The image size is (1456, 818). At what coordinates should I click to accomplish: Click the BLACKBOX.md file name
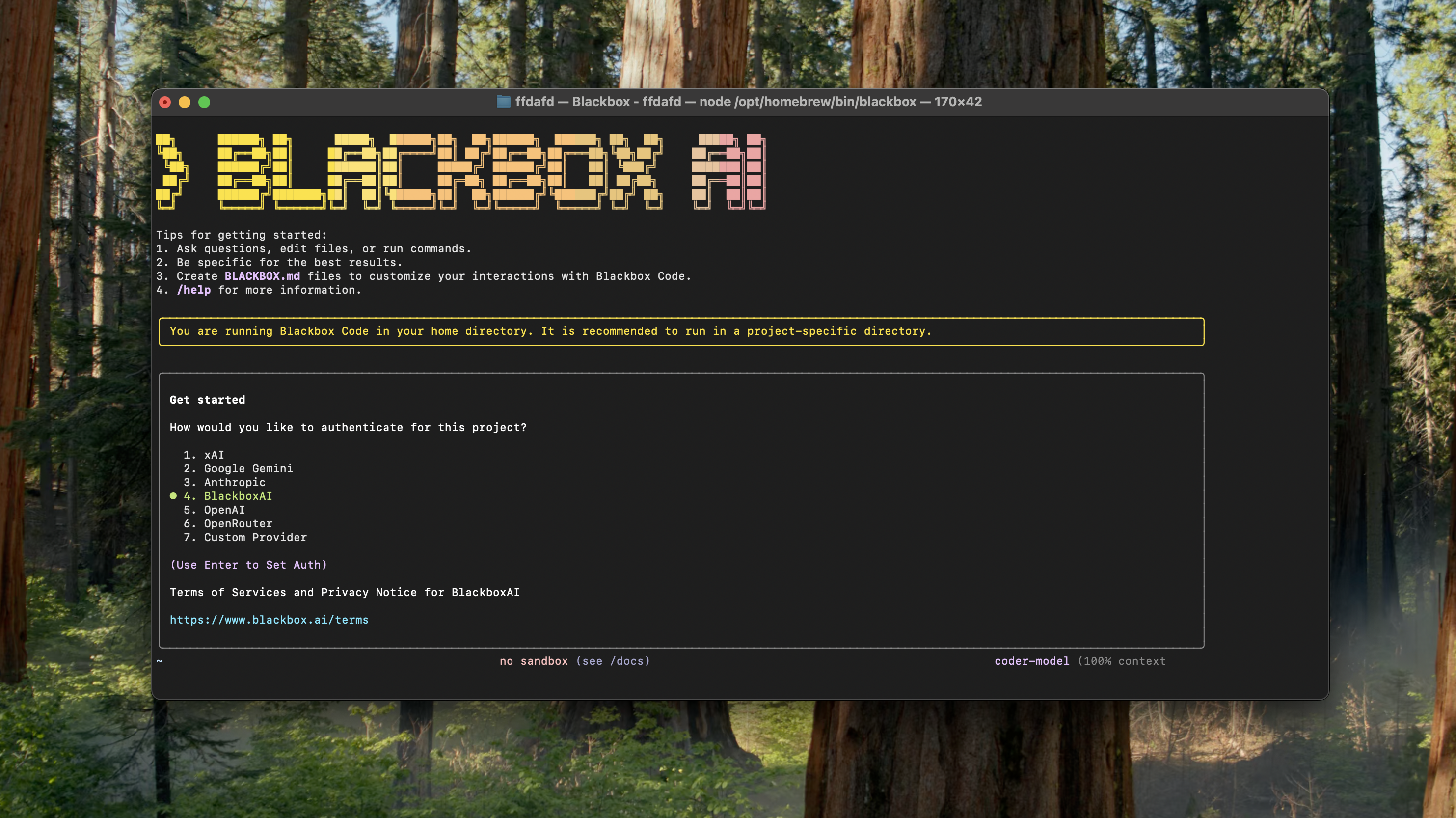(262, 276)
